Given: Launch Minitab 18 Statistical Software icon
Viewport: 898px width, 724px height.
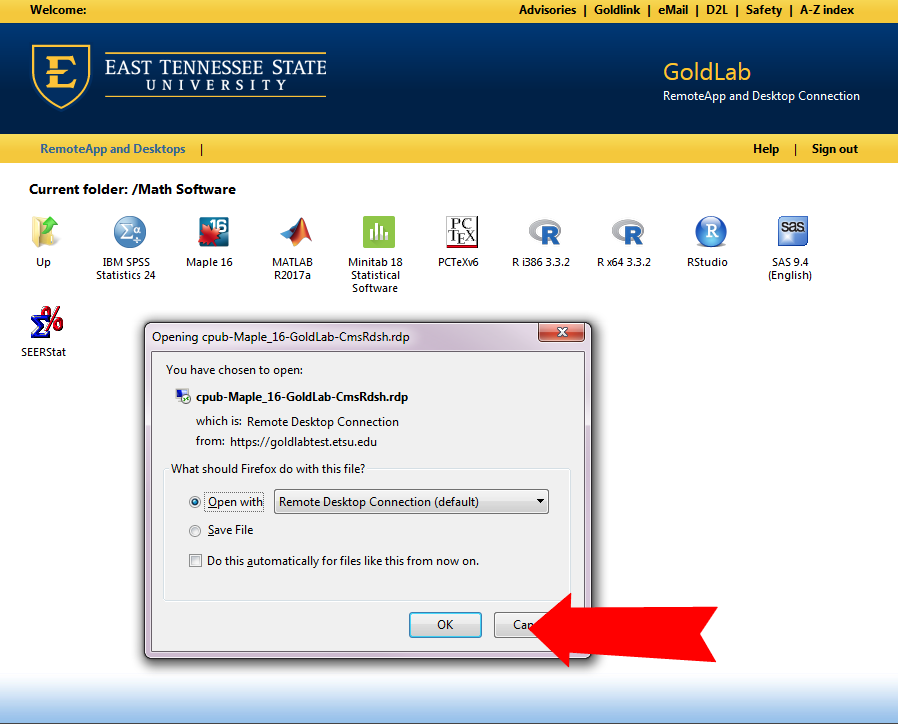Looking at the screenshot, I should tap(378, 233).
